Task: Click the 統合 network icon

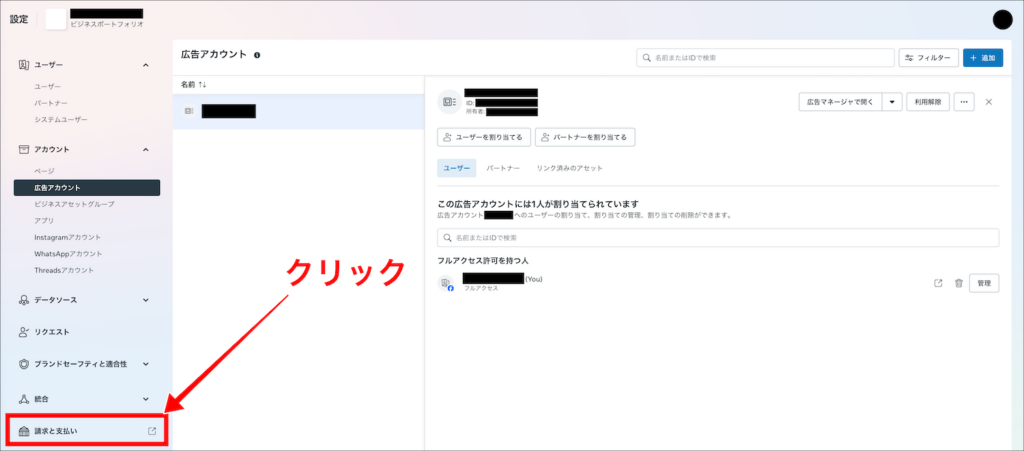Action: point(24,399)
